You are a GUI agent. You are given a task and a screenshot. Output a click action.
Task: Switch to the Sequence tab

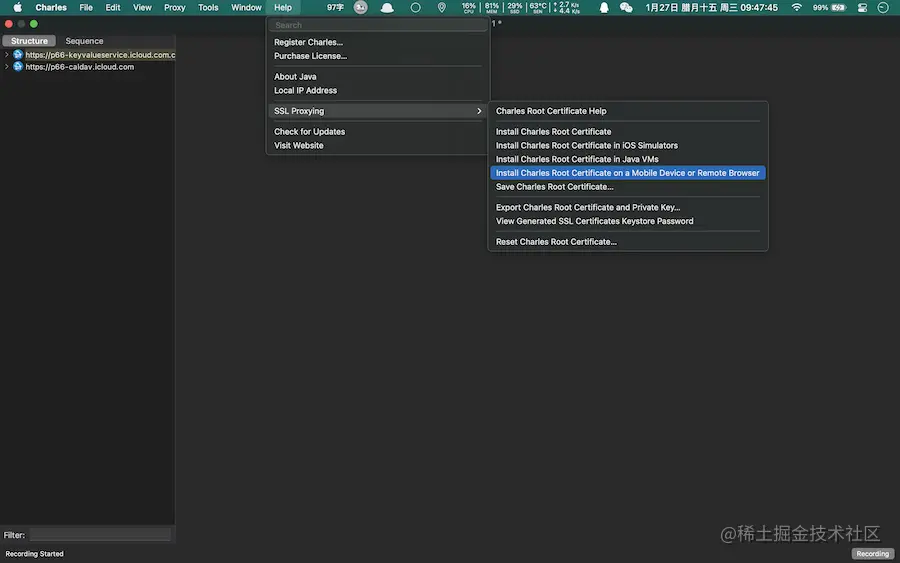click(x=84, y=41)
